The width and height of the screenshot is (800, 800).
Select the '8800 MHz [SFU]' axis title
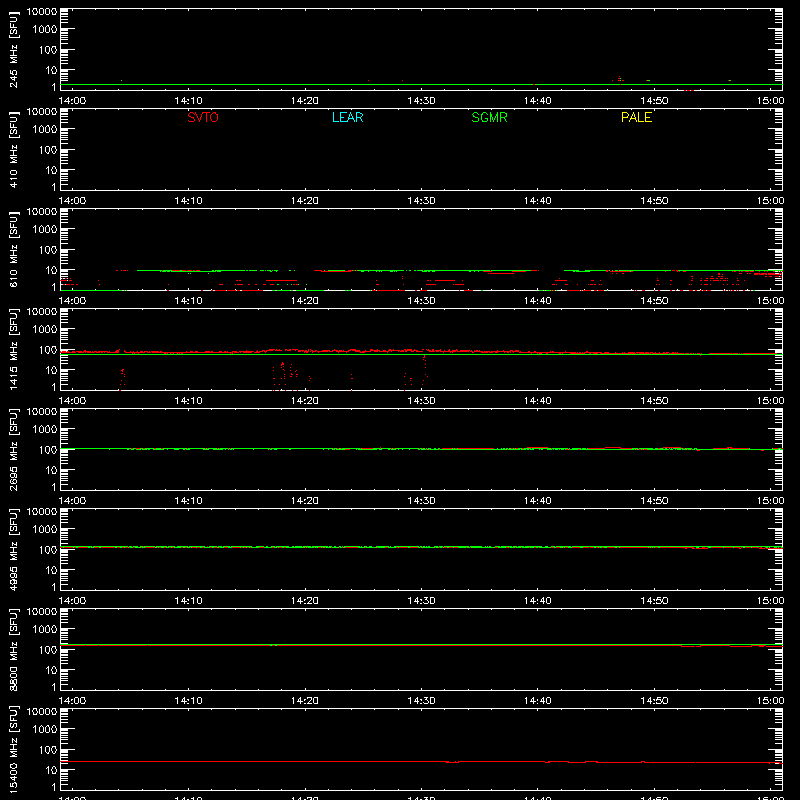(13, 649)
